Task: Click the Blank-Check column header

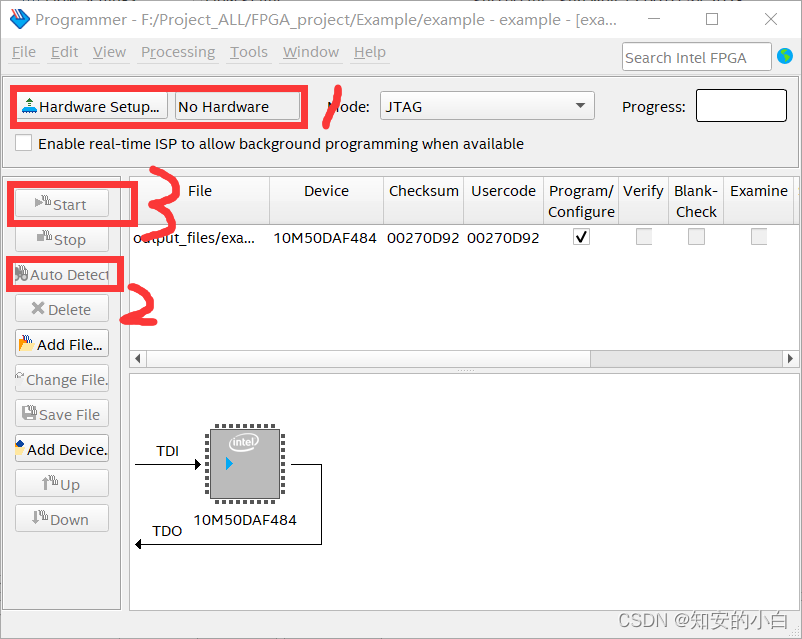Action: [696, 201]
